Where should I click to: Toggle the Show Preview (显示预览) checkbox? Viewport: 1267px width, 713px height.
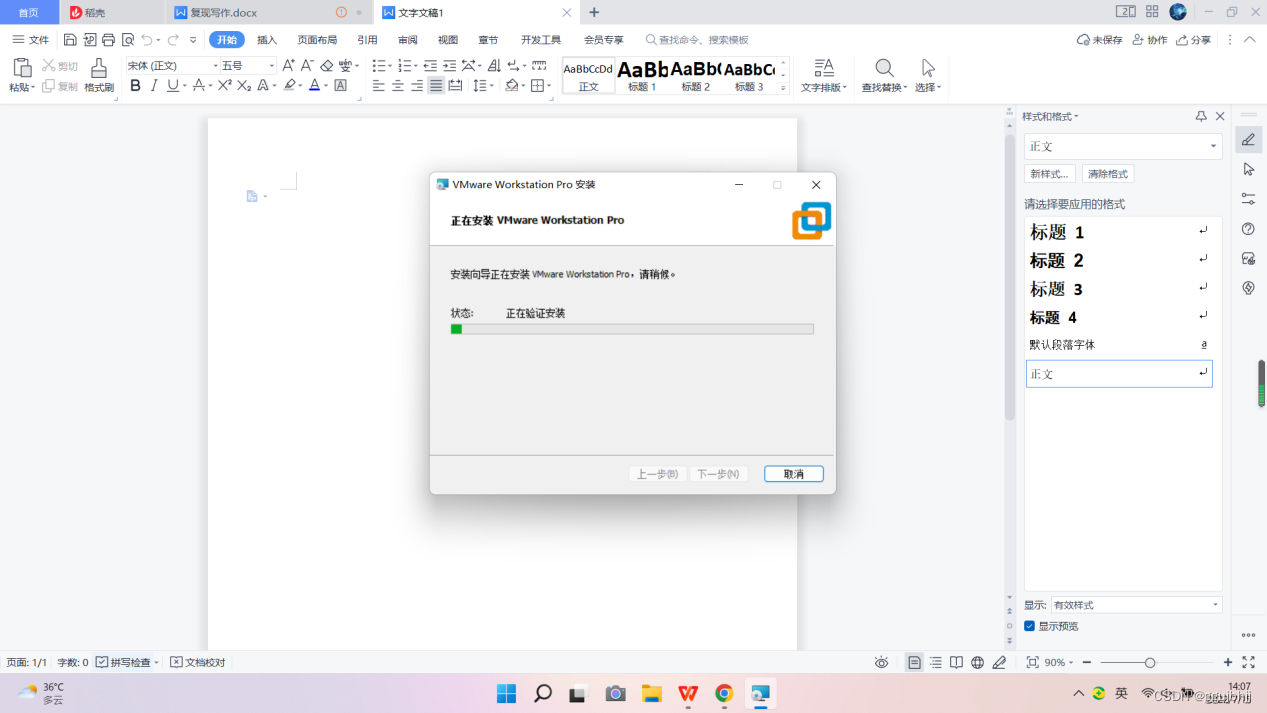1030,626
